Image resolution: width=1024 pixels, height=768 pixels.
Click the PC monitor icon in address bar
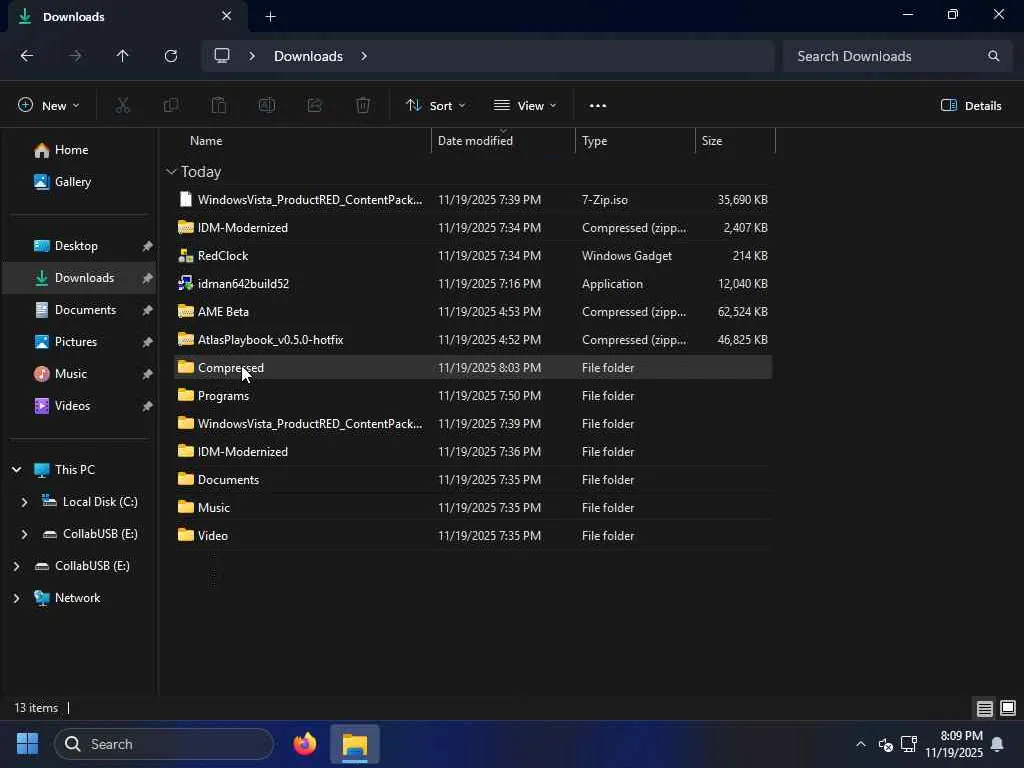click(222, 56)
